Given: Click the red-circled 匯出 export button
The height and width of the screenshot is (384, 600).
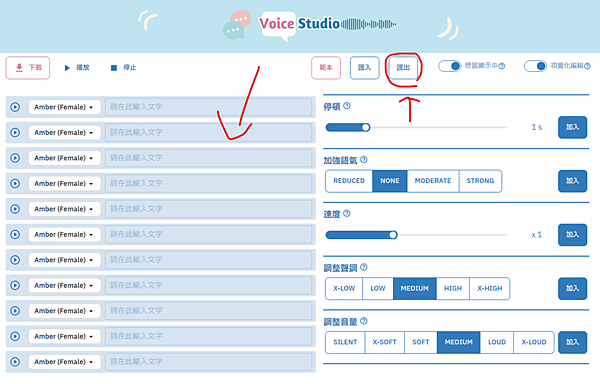Looking at the screenshot, I should click(403, 68).
